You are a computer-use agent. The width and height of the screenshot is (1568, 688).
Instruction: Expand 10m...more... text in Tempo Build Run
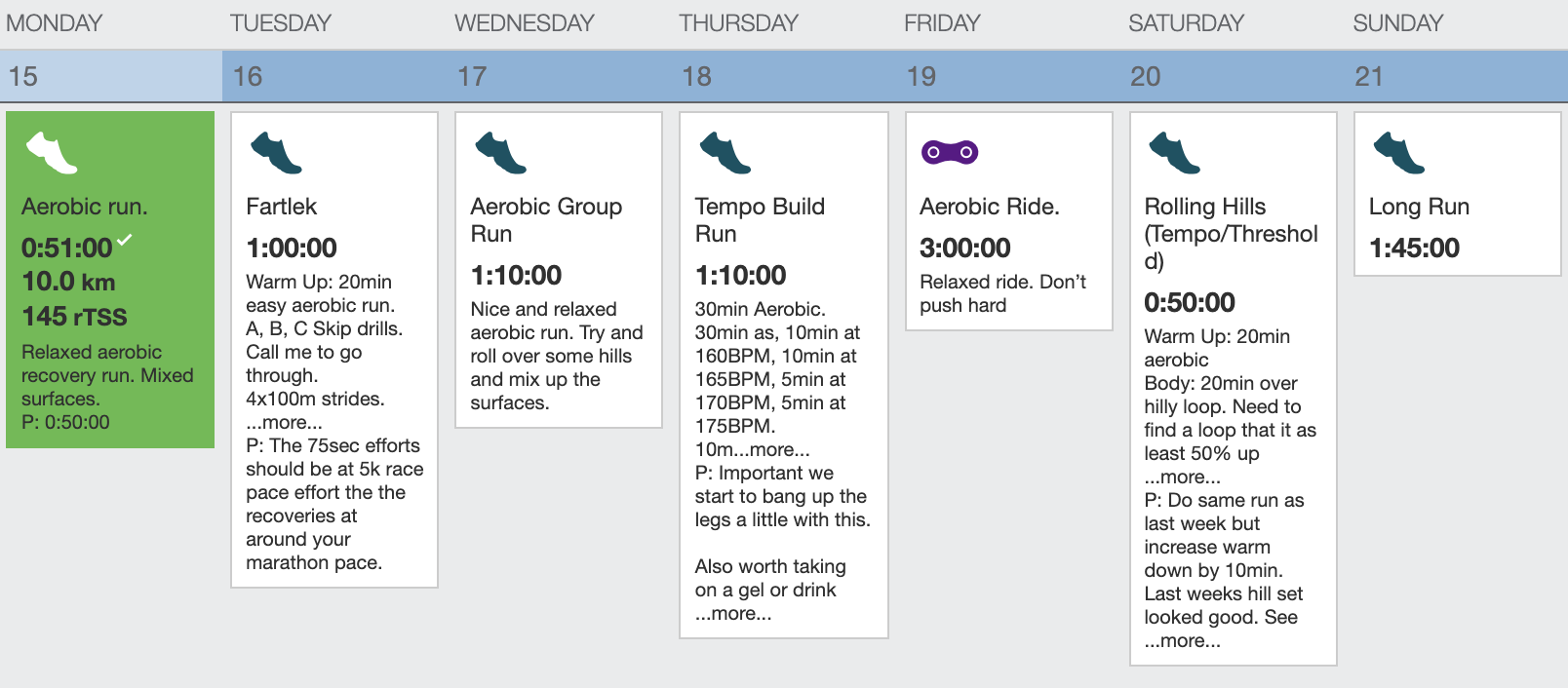click(x=752, y=449)
